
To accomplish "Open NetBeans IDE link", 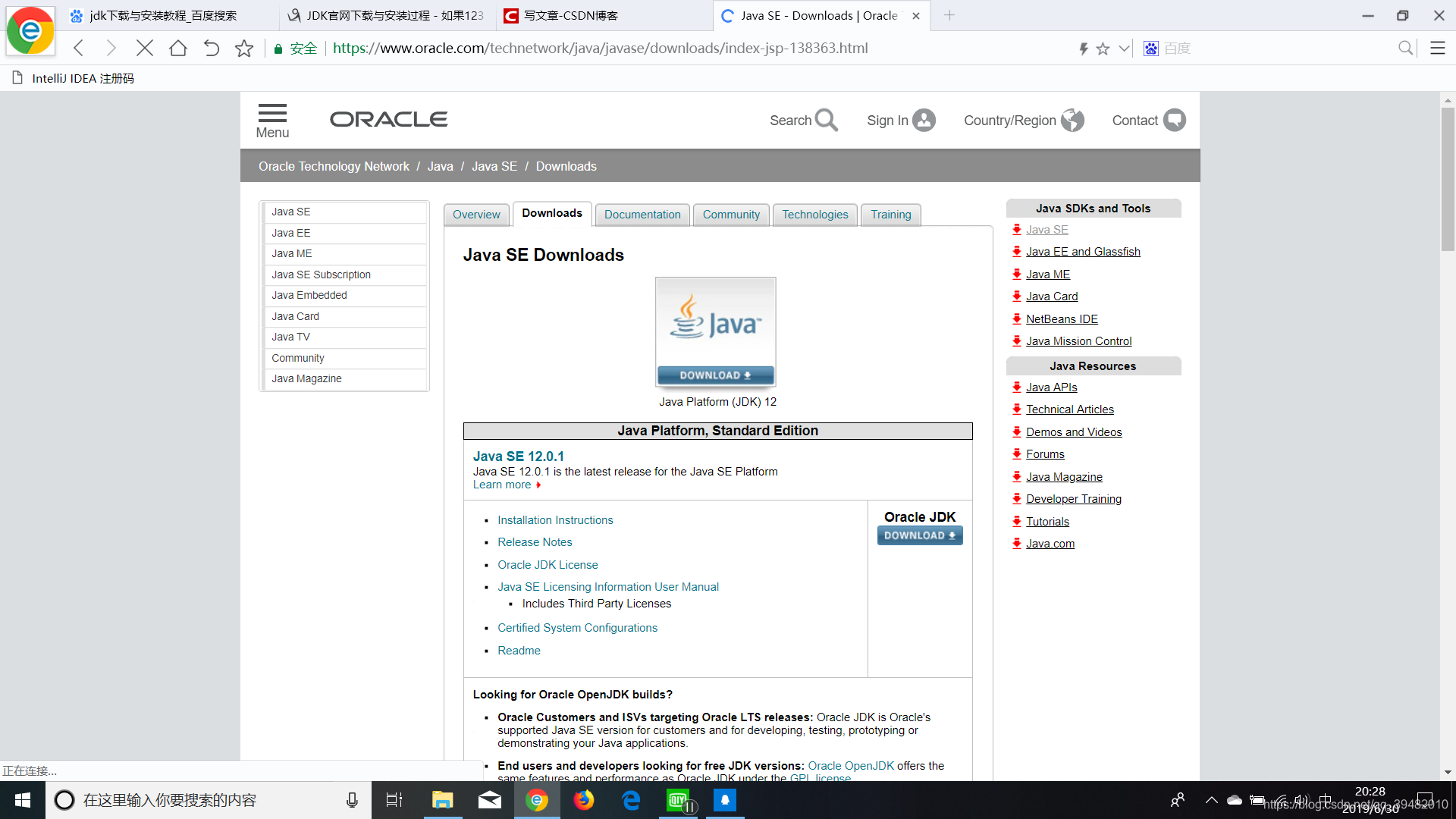I will [1062, 319].
